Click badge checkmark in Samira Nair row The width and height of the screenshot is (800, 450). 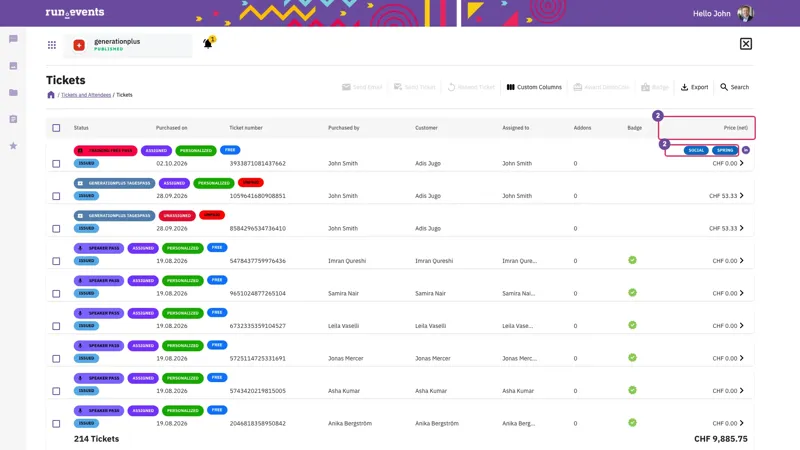(x=632, y=293)
